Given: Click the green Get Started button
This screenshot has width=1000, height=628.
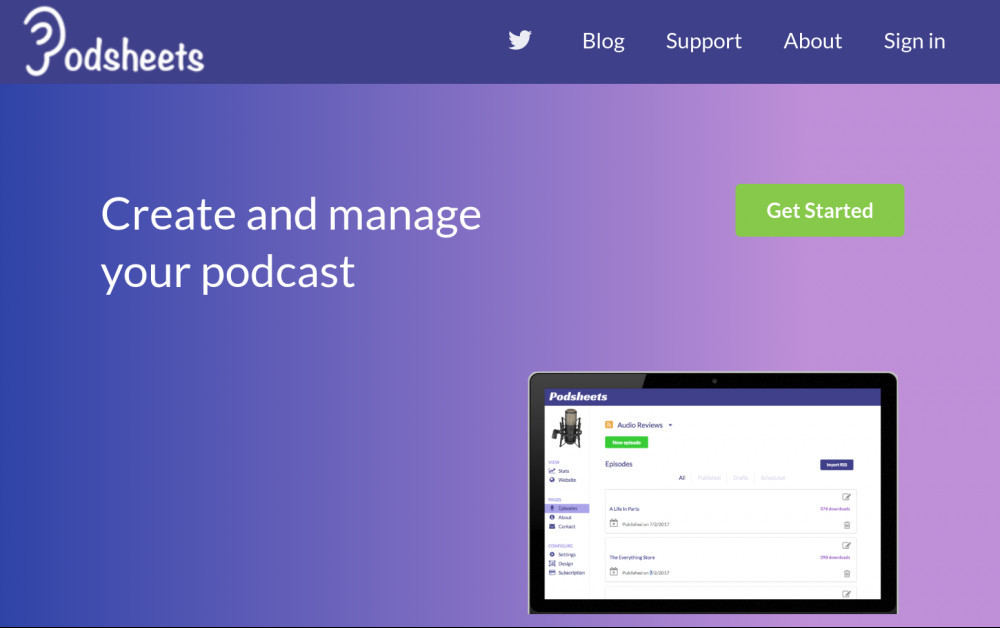Looking at the screenshot, I should (x=820, y=210).
